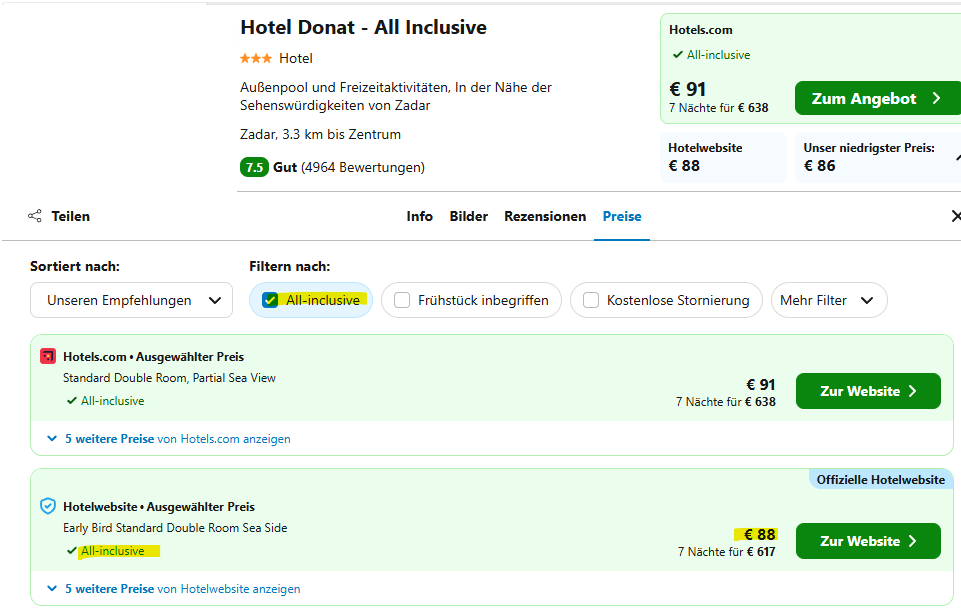Close the hotel details panel
The height and width of the screenshot is (608, 961).
pyautogui.click(x=955, y=216)
